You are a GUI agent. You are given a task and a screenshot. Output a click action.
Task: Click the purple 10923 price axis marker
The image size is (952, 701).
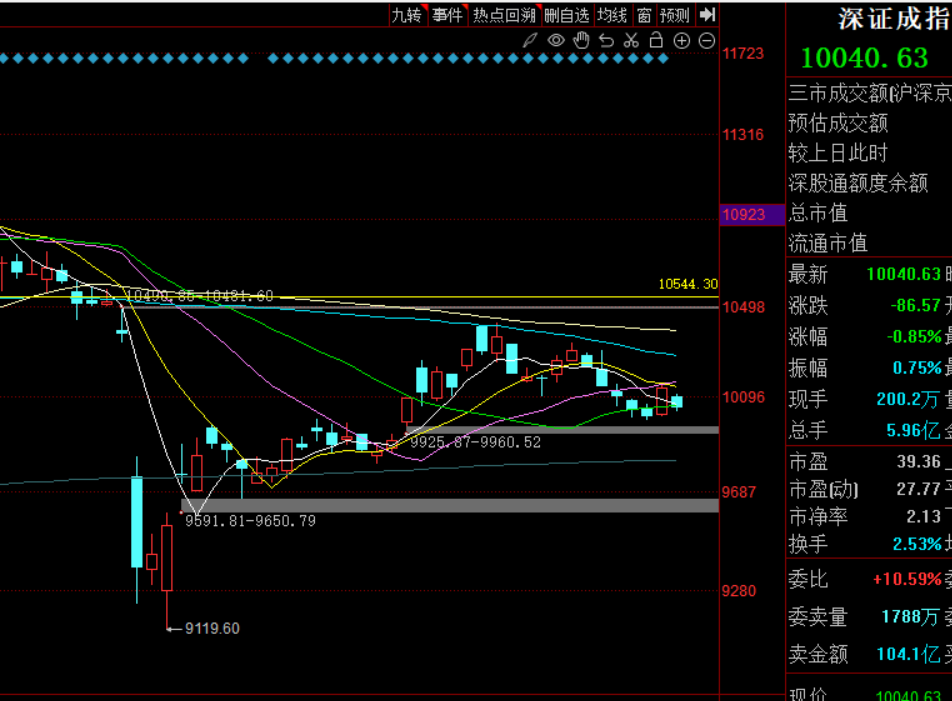(x=743, y=215)
